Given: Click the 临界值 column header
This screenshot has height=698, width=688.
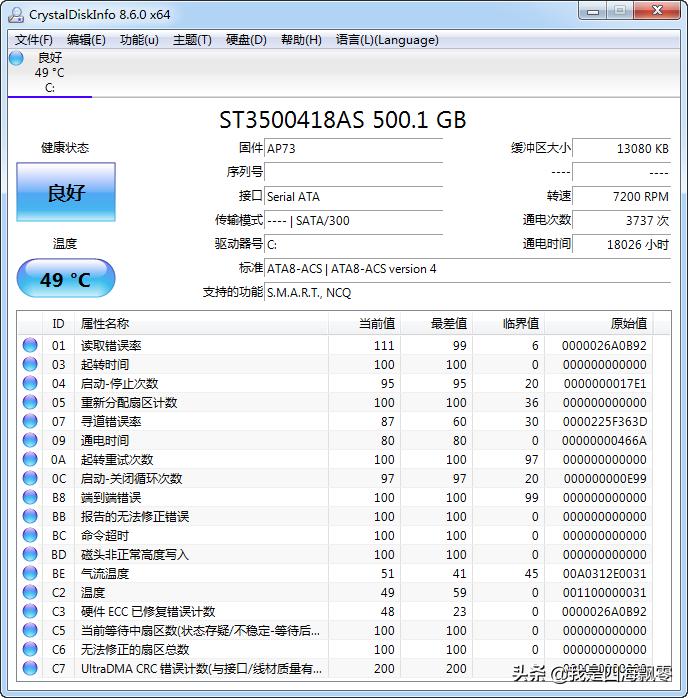Looking at the screenshot, I should [x=509, y=324].
